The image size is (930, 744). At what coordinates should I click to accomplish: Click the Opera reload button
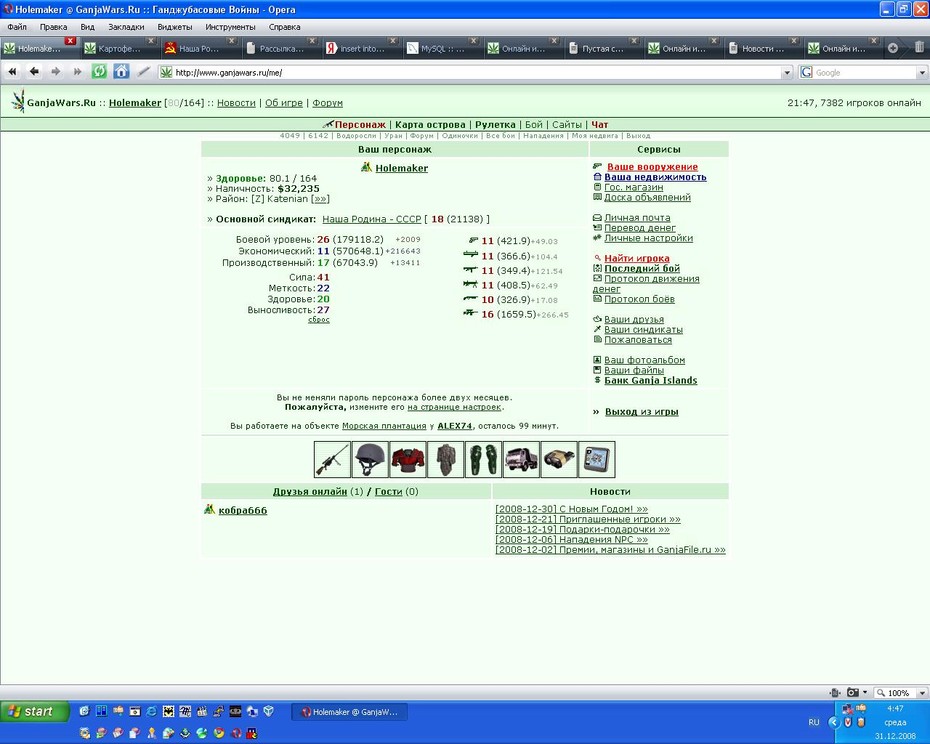click(x=99, y=72)
